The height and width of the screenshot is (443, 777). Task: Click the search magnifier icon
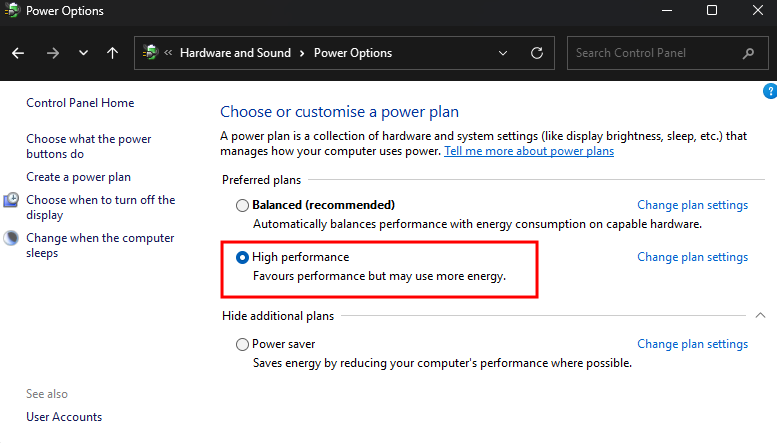point(748,53)
